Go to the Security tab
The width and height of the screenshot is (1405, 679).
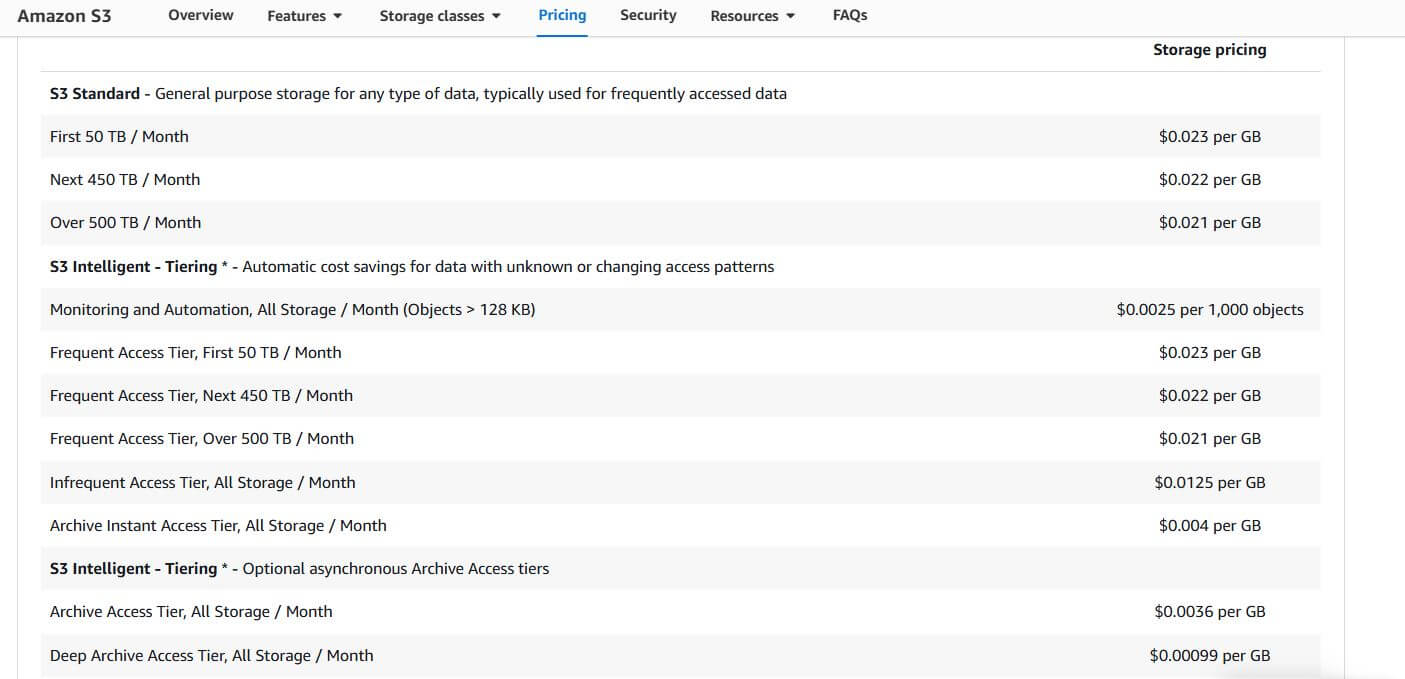[x=648, y=15]
